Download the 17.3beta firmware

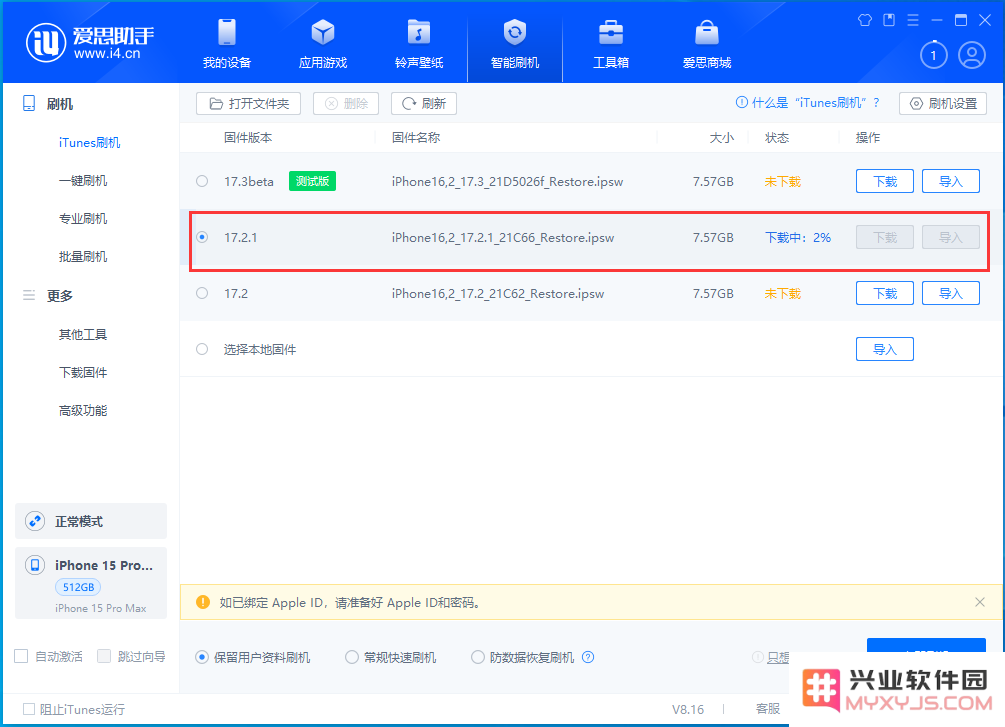tap(885, 181)
